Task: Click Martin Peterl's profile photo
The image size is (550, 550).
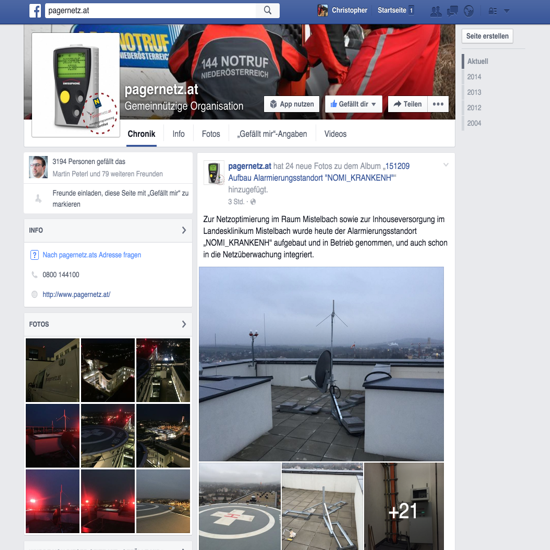Action: (x=38, y=167)
